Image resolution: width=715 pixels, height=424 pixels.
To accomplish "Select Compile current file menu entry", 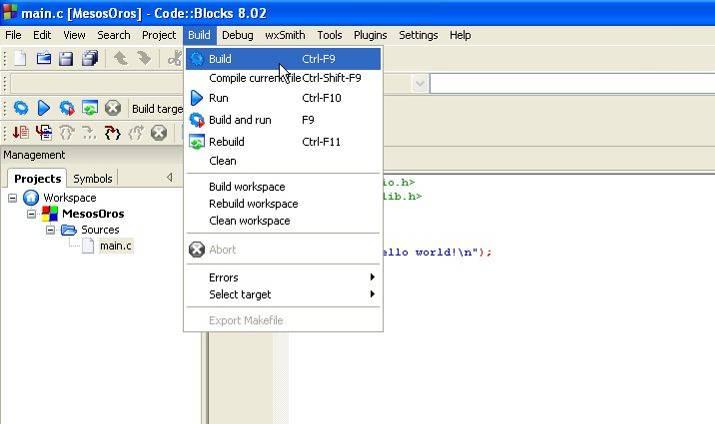I will [x=283, y=78].
